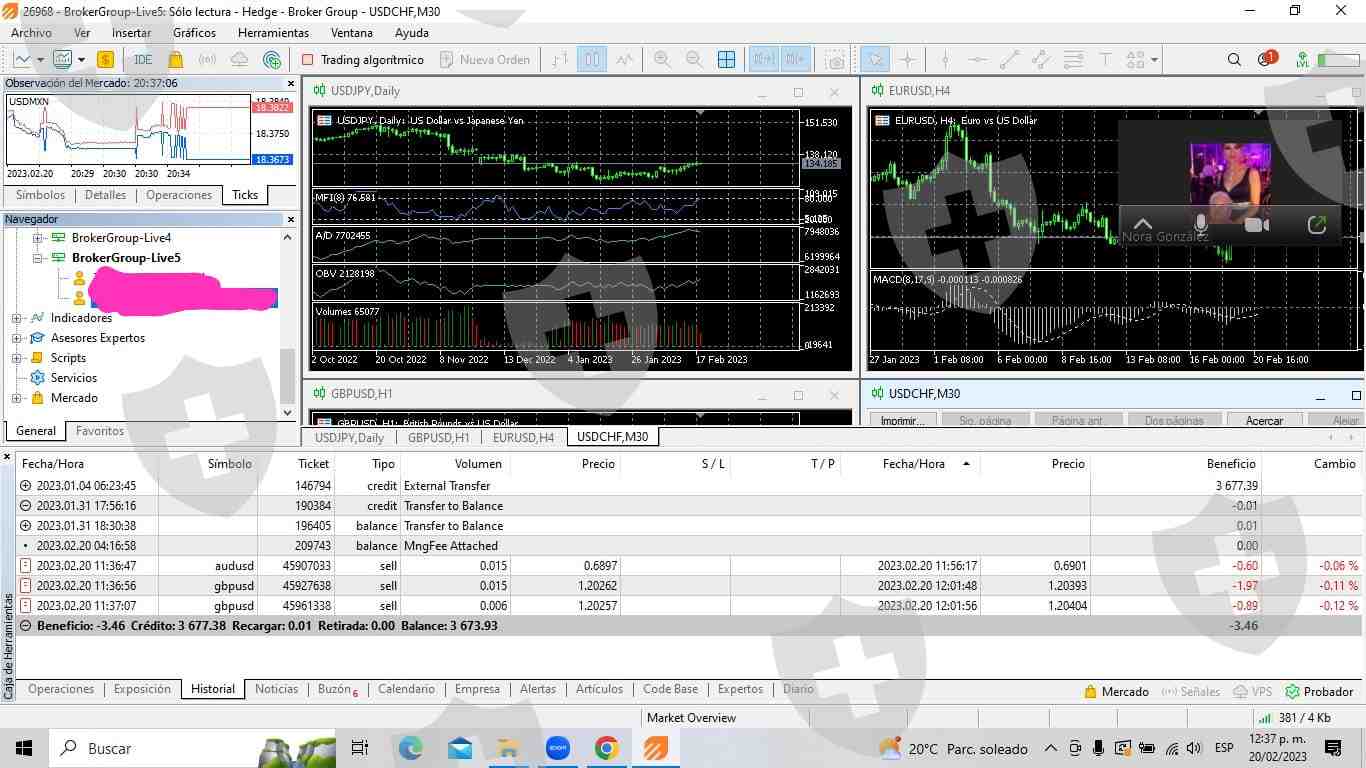
Task: Toggle the chart shift button
Action: tap(796, 60)
